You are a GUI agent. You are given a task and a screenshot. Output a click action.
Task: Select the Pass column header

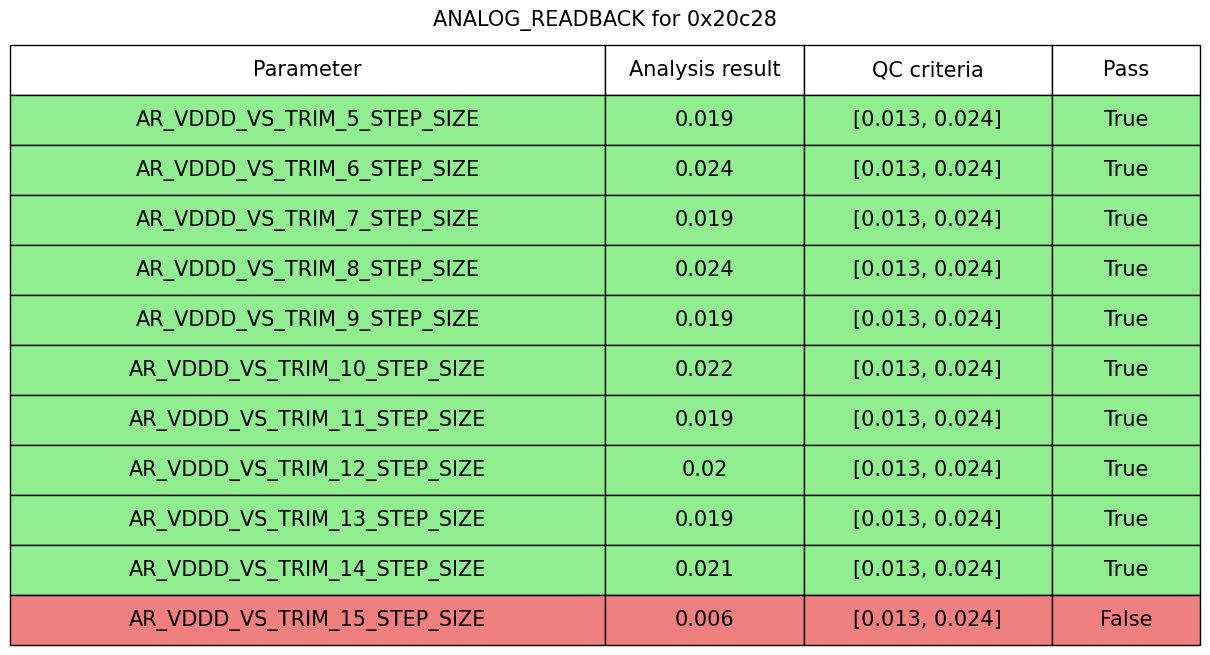tap(1125, 70)
